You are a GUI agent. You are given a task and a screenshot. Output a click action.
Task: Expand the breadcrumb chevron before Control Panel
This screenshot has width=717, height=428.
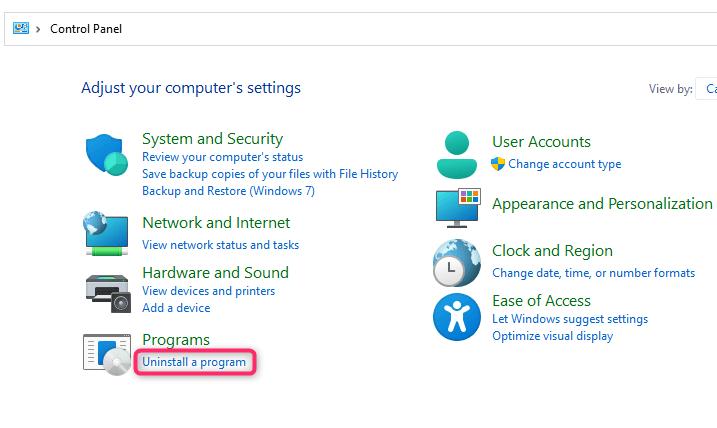click(38, 29)
